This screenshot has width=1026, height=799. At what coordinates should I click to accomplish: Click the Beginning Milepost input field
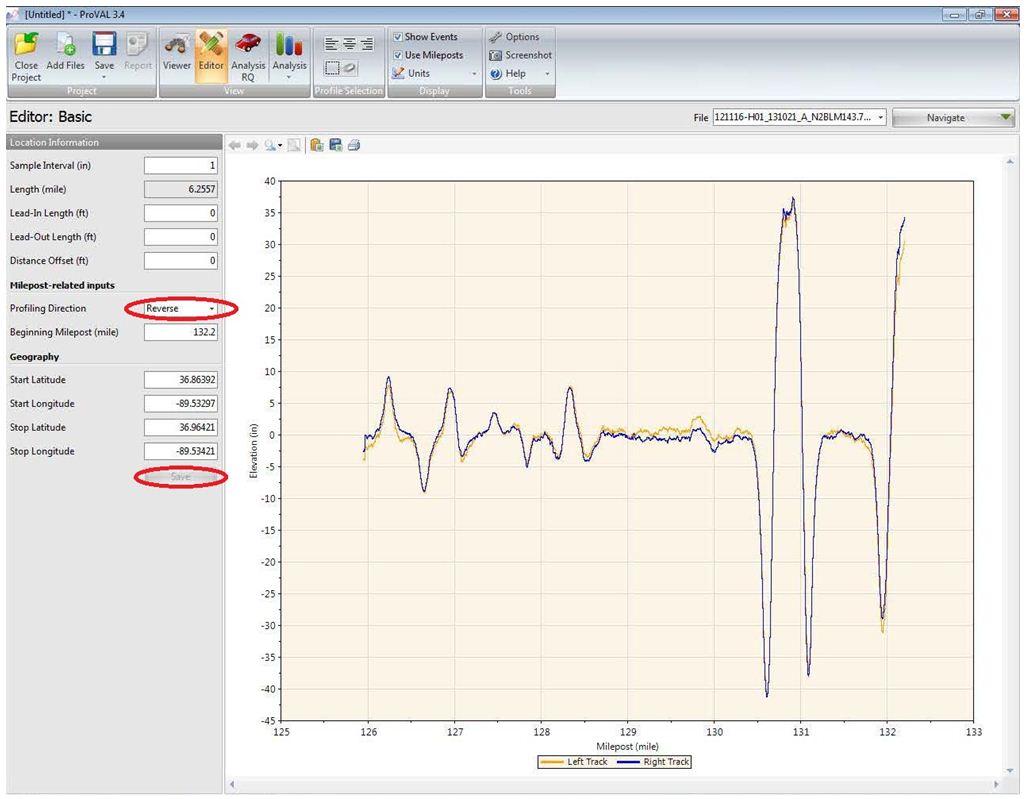click(x=181, y=332)
